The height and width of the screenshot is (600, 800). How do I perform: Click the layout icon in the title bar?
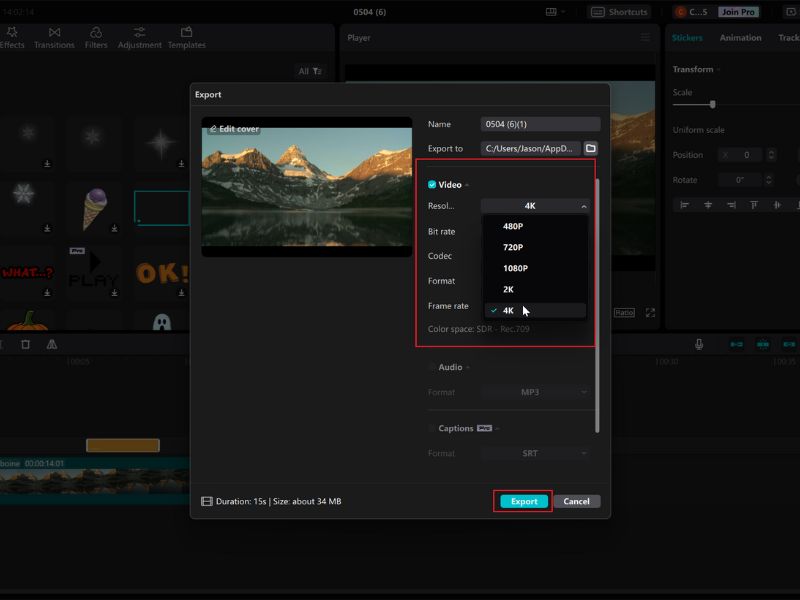(x=551, y=12)
